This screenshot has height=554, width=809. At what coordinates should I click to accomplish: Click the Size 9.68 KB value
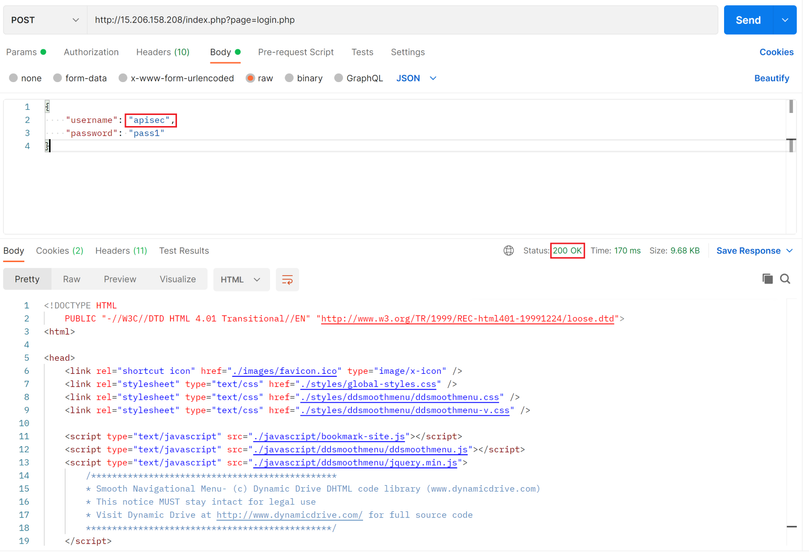685,251
